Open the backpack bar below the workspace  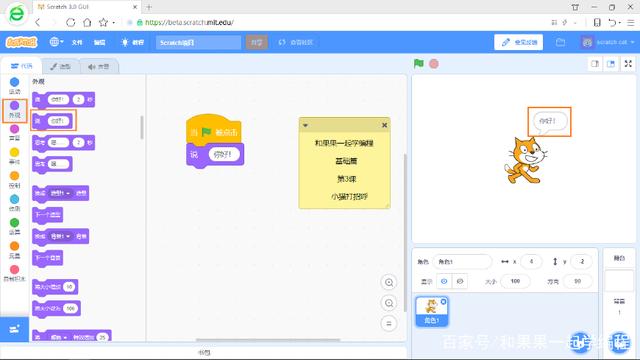click(x=204, y=352)
